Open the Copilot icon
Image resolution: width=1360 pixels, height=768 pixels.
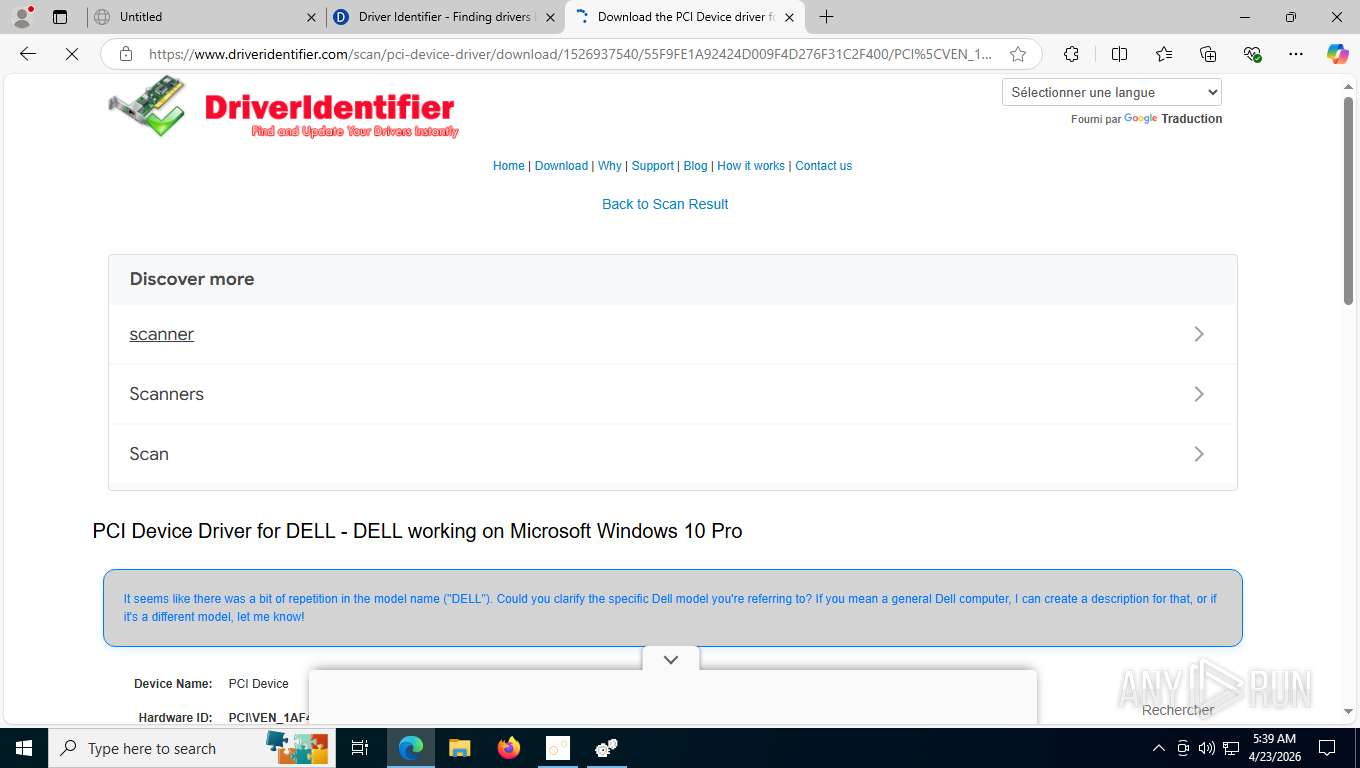point(1337,54)
